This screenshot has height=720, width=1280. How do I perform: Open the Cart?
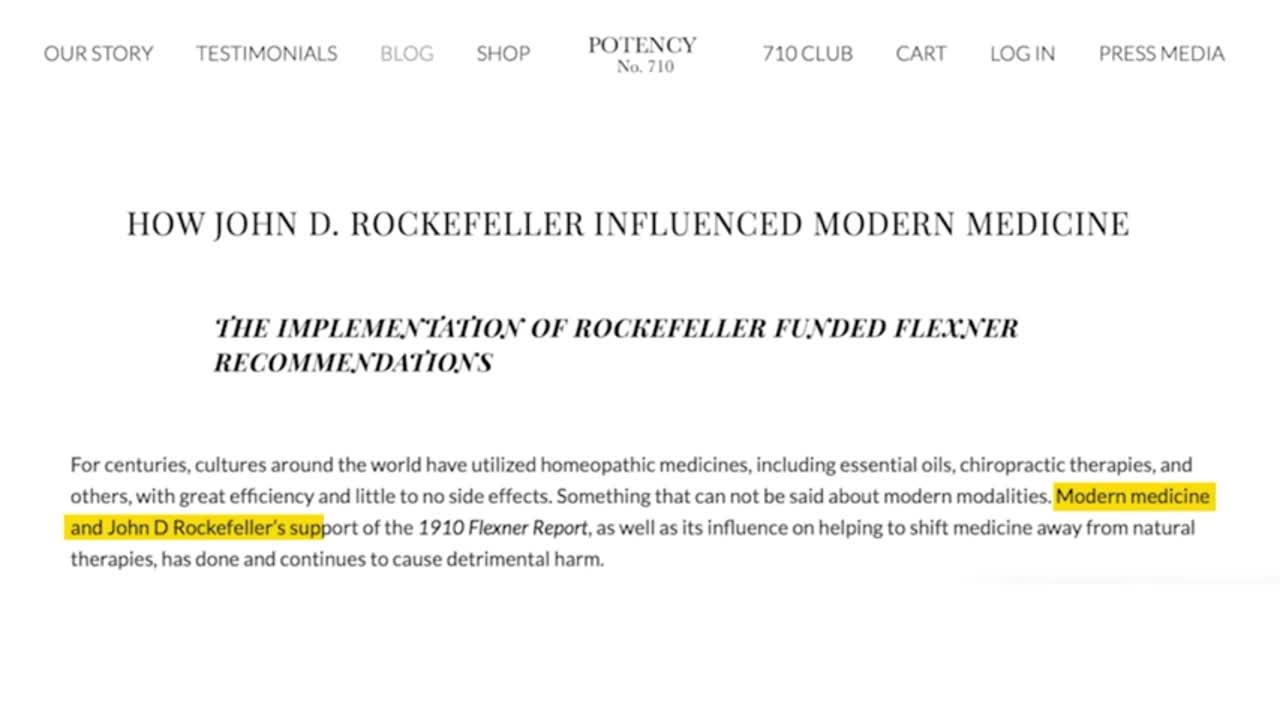tap(921, 53)
